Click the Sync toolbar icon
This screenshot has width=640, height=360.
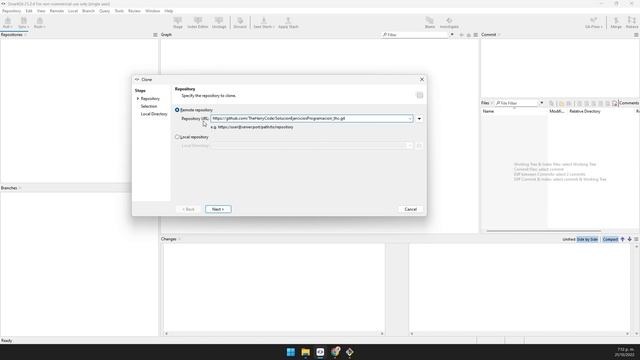pos(23,22)
